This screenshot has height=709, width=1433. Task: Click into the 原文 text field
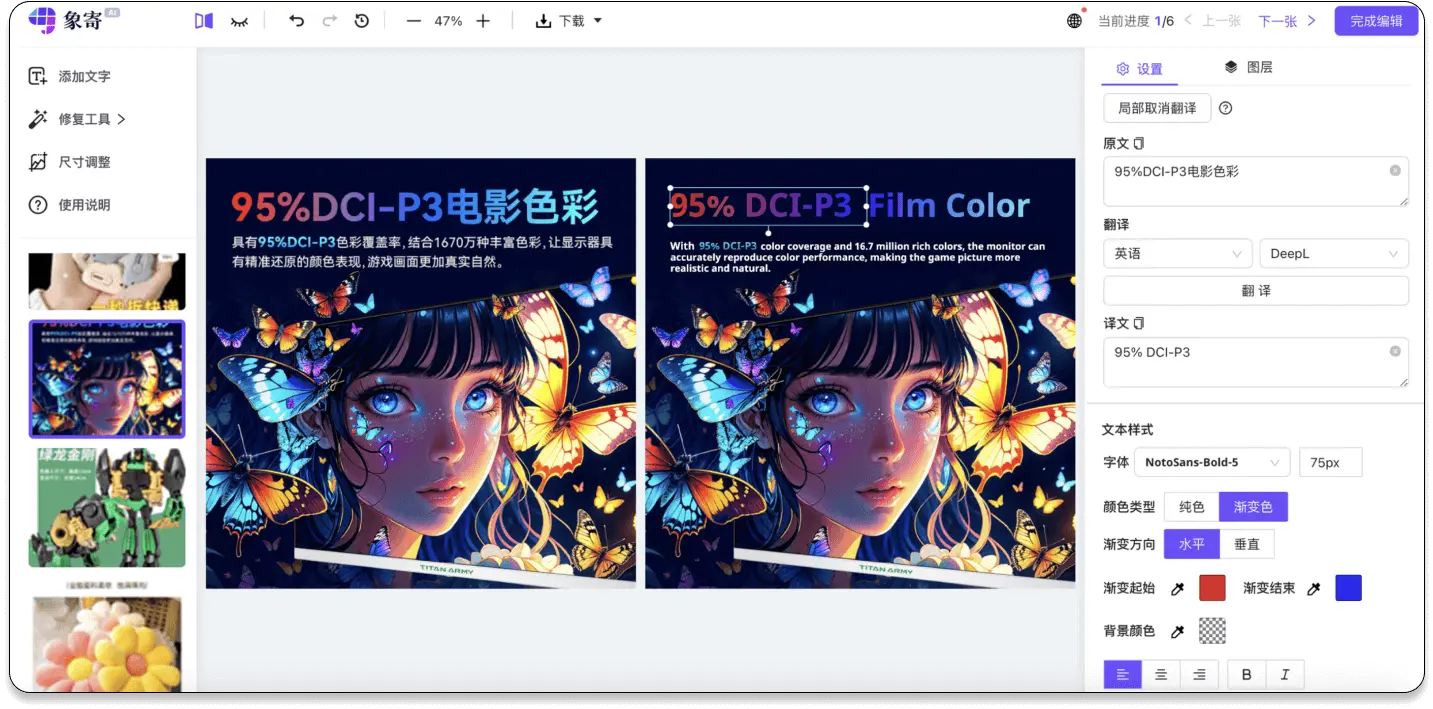pyautogui.click(x=1256, y=182)
